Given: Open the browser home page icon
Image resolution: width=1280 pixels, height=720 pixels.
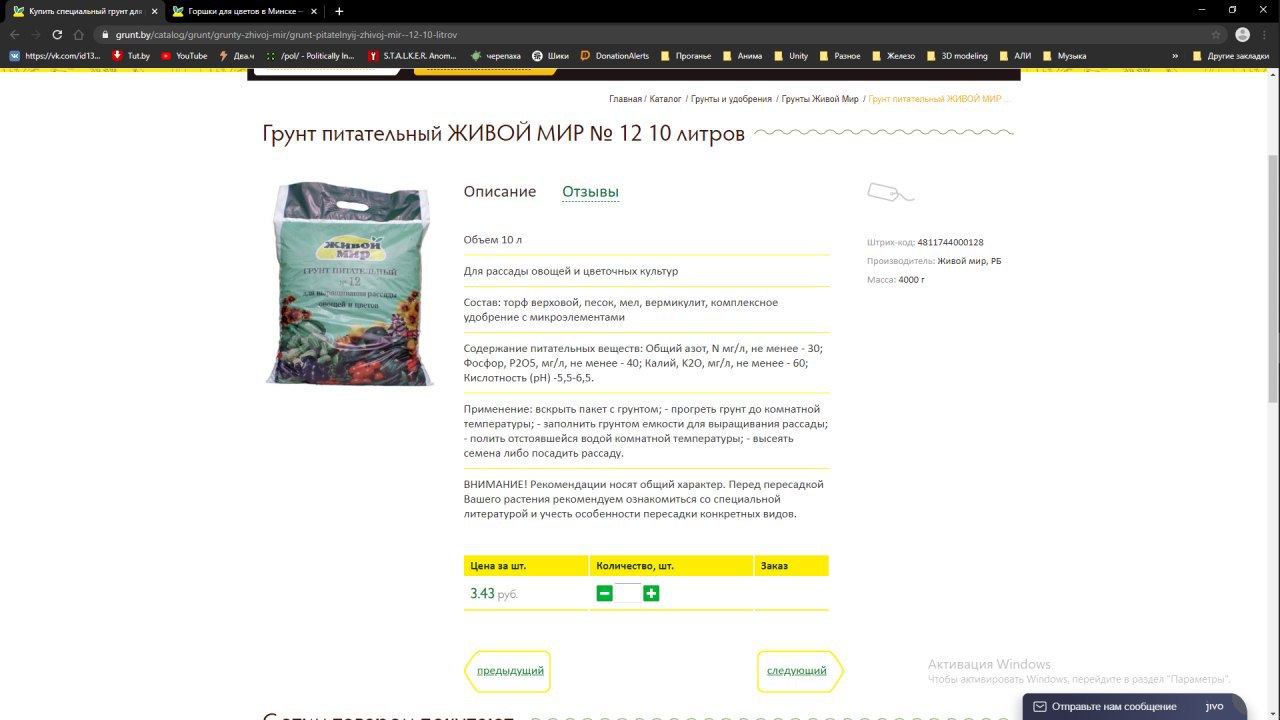Looking at the screenshot, I should (x=78, y=34).
